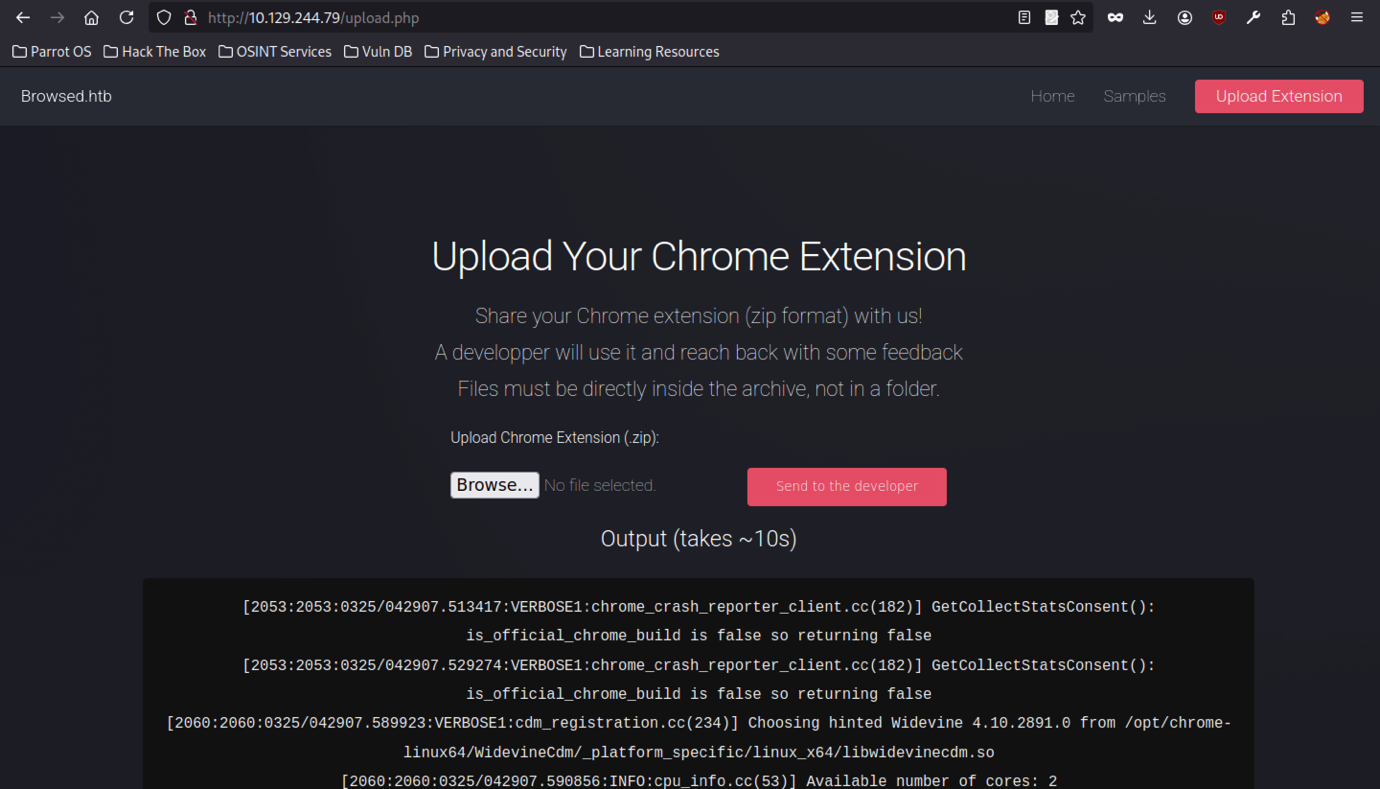The image size is (1380, 789).
Task: Click the insecure connection padlock icon
Action: click(x=190, y=18)
